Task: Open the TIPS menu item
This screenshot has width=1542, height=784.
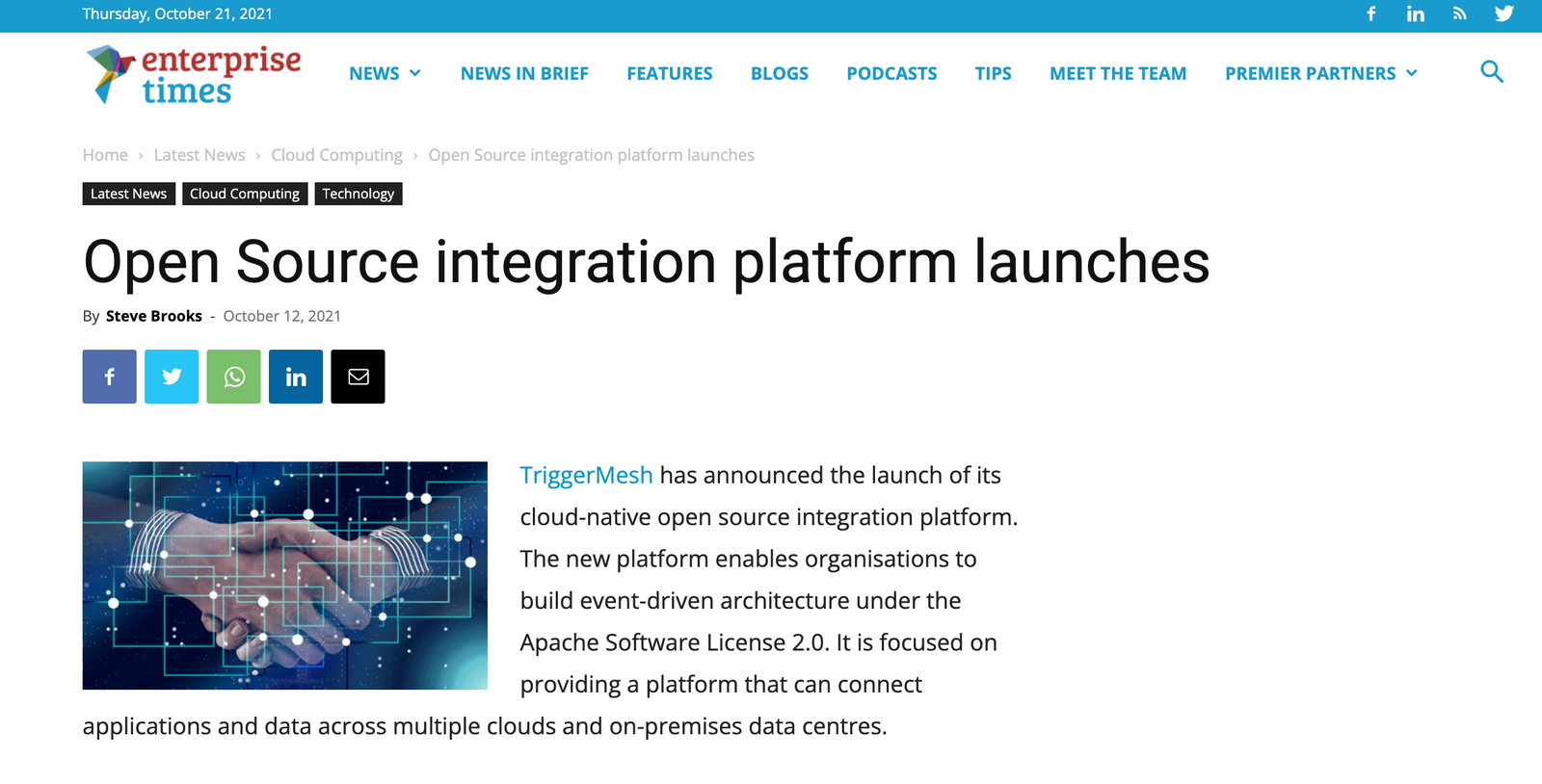Action: 993,73
